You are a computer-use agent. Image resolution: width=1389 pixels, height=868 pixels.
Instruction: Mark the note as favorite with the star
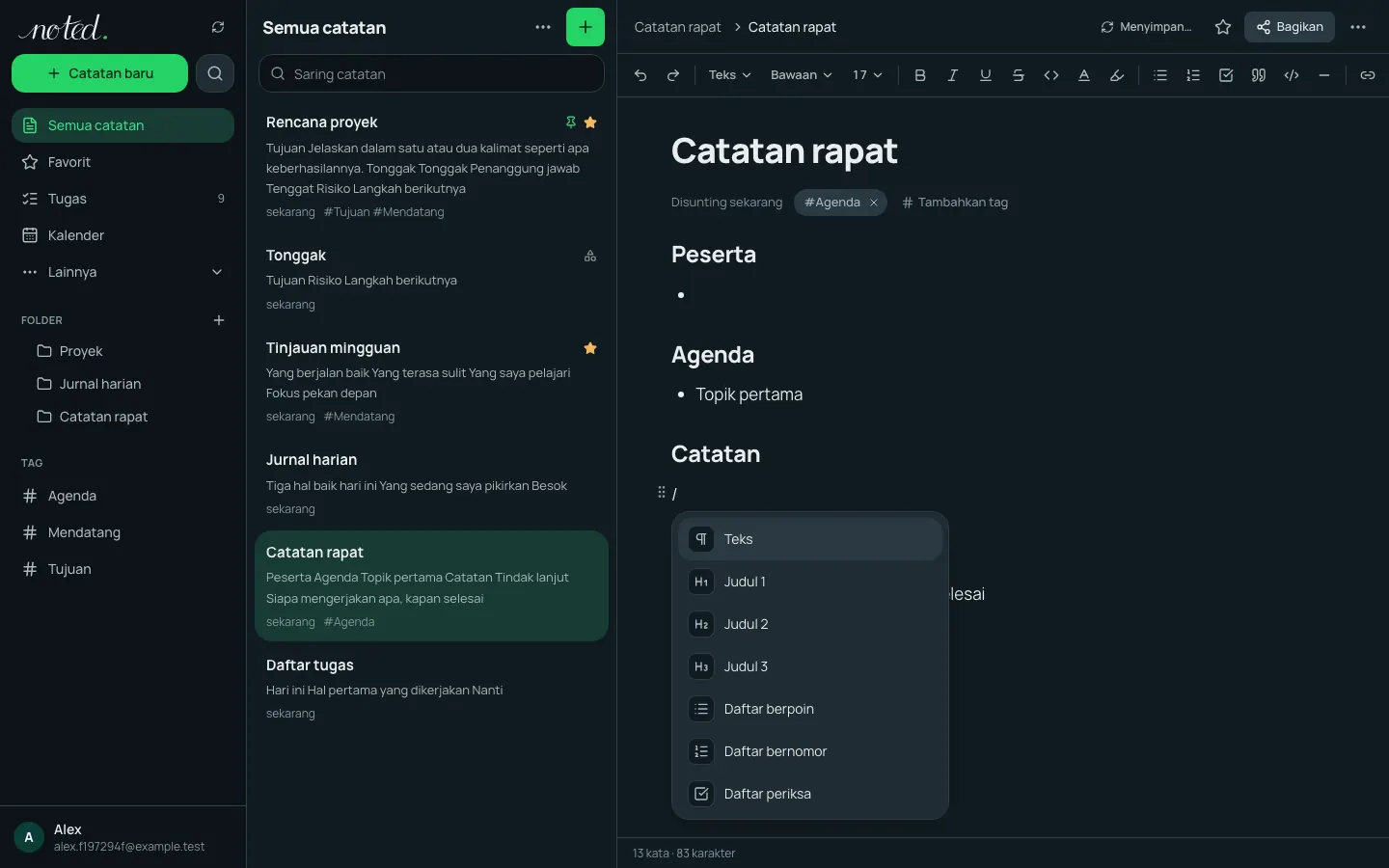tap(1223, 27)
